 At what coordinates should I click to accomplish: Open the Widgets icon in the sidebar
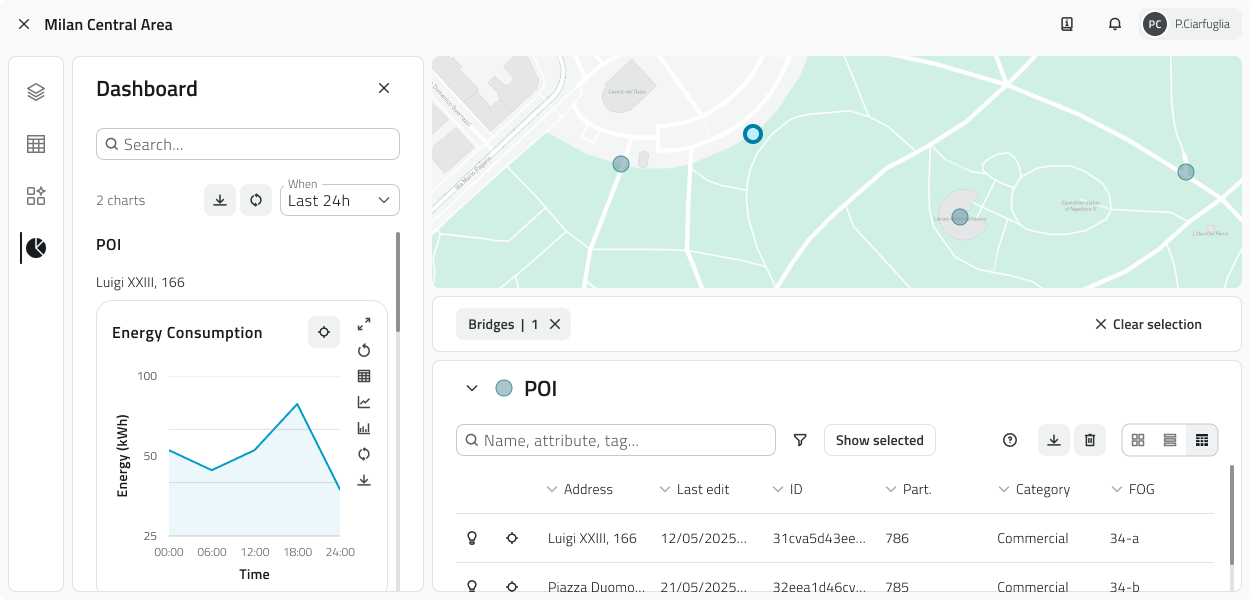[36, 195]
